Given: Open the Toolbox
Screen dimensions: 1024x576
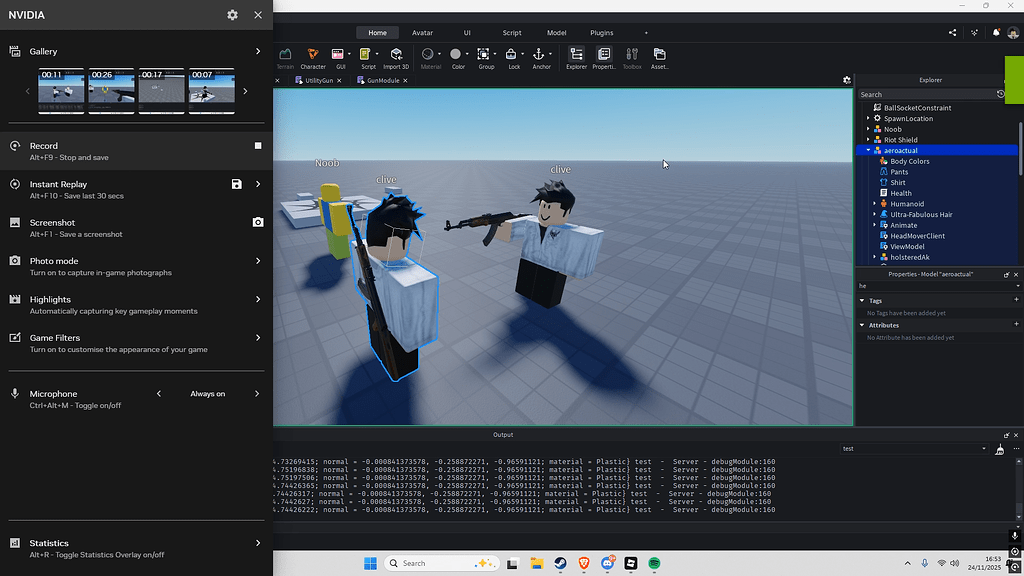Looking at the screenshot, I should (x=632, y=55).
